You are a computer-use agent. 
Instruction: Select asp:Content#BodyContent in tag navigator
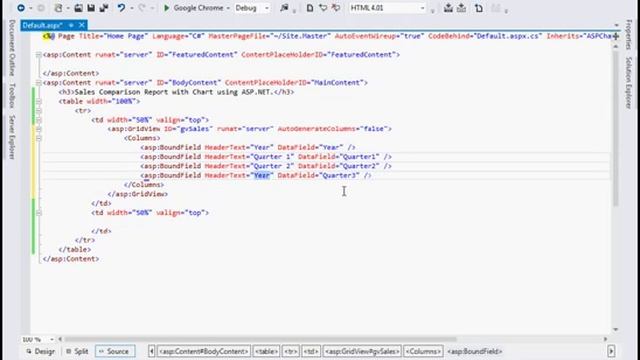pos(203,351)
